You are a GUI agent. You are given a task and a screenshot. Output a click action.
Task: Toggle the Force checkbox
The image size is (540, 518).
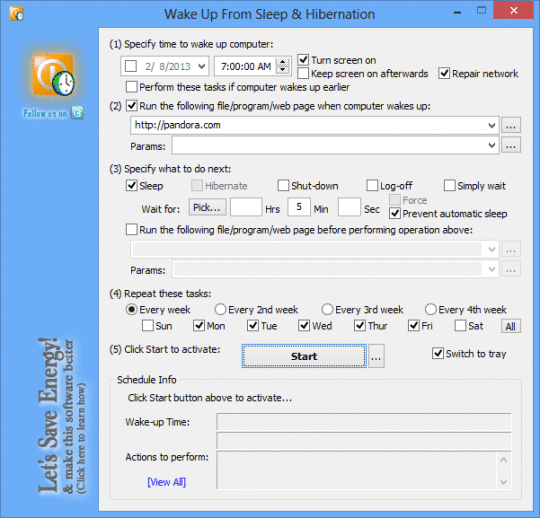pyautogui.click(x=395, y=200)
